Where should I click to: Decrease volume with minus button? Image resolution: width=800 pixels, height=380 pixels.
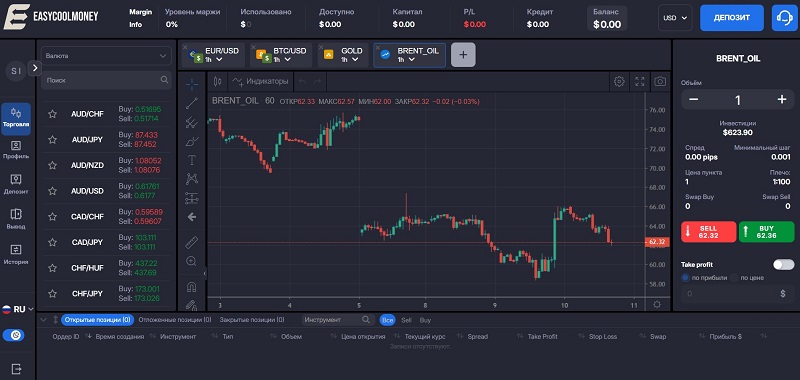click(693, 99)
